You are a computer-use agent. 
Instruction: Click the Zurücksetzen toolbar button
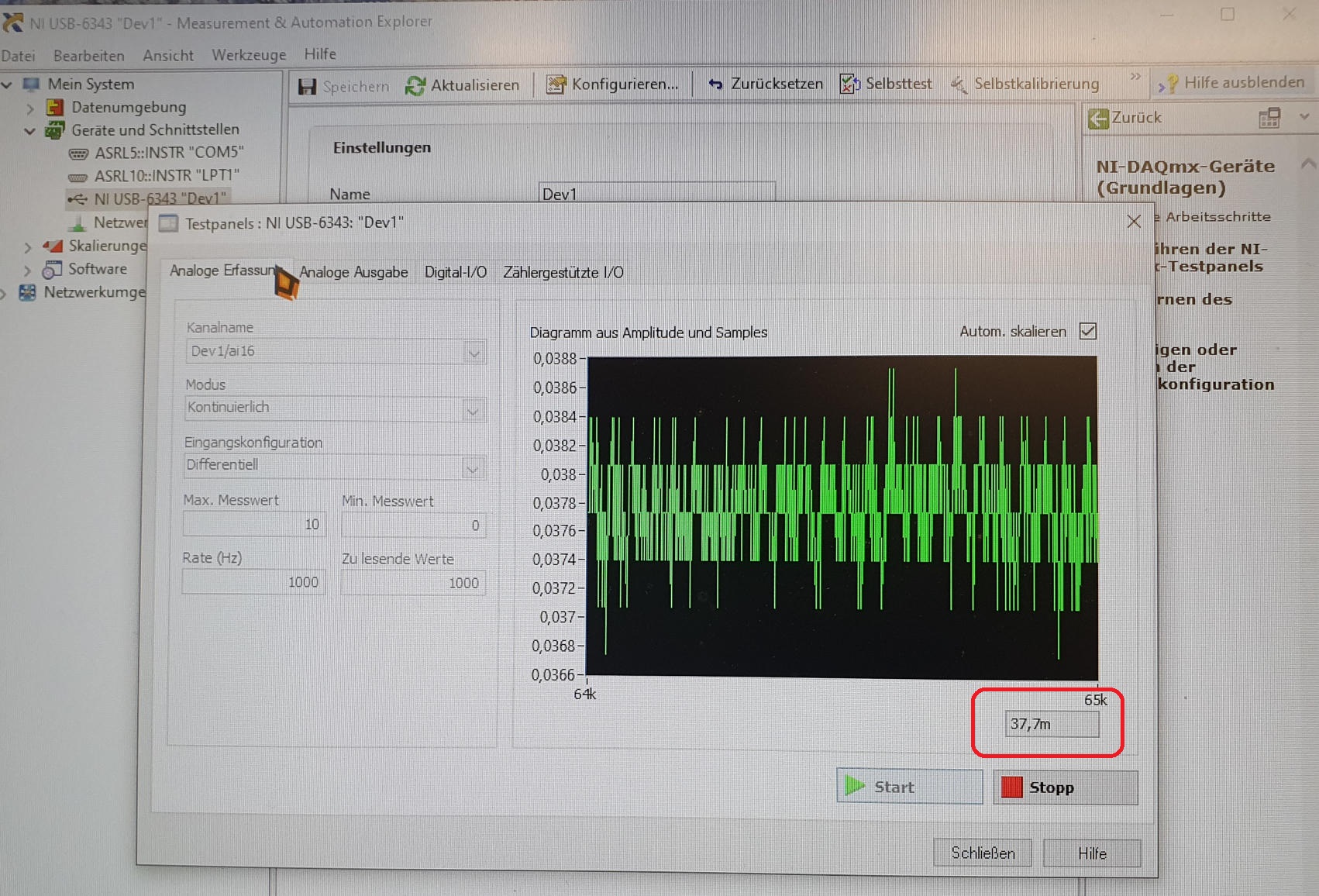[x=766, y=84]
